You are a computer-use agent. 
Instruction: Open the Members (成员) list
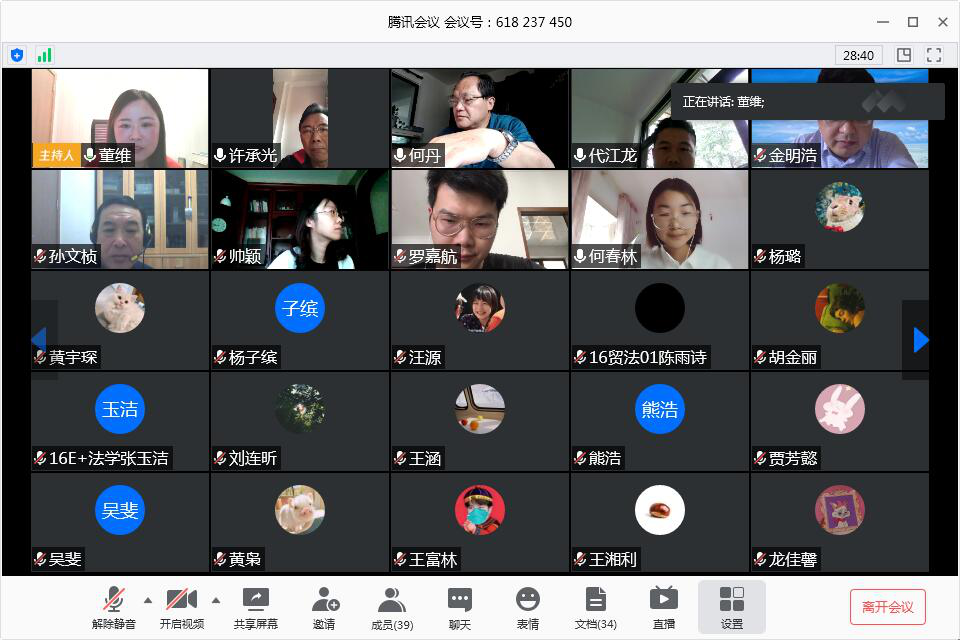point(392,607)
